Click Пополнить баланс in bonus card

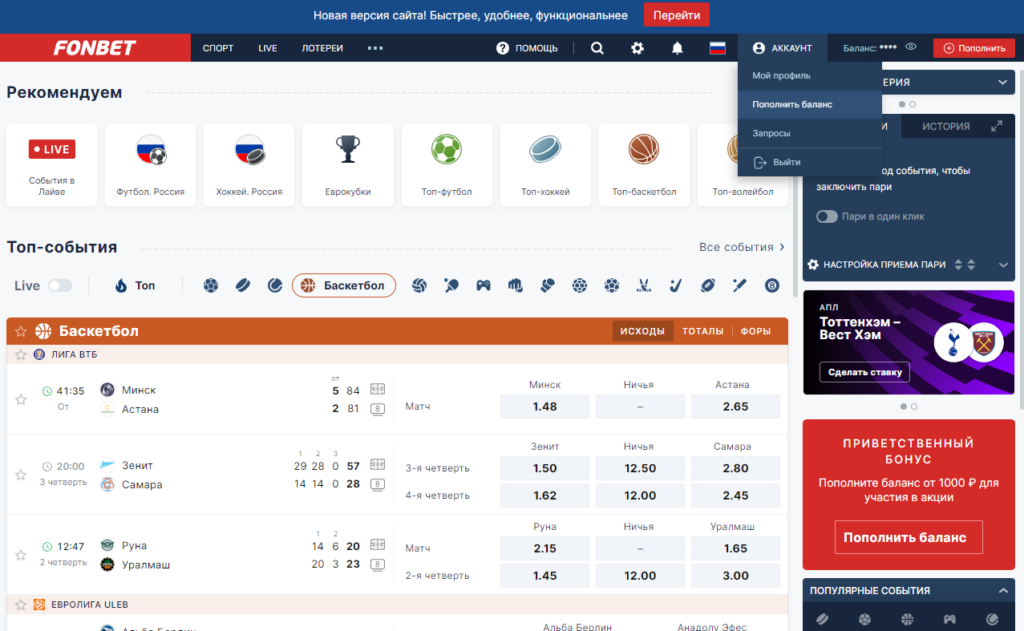coord(908,538)
